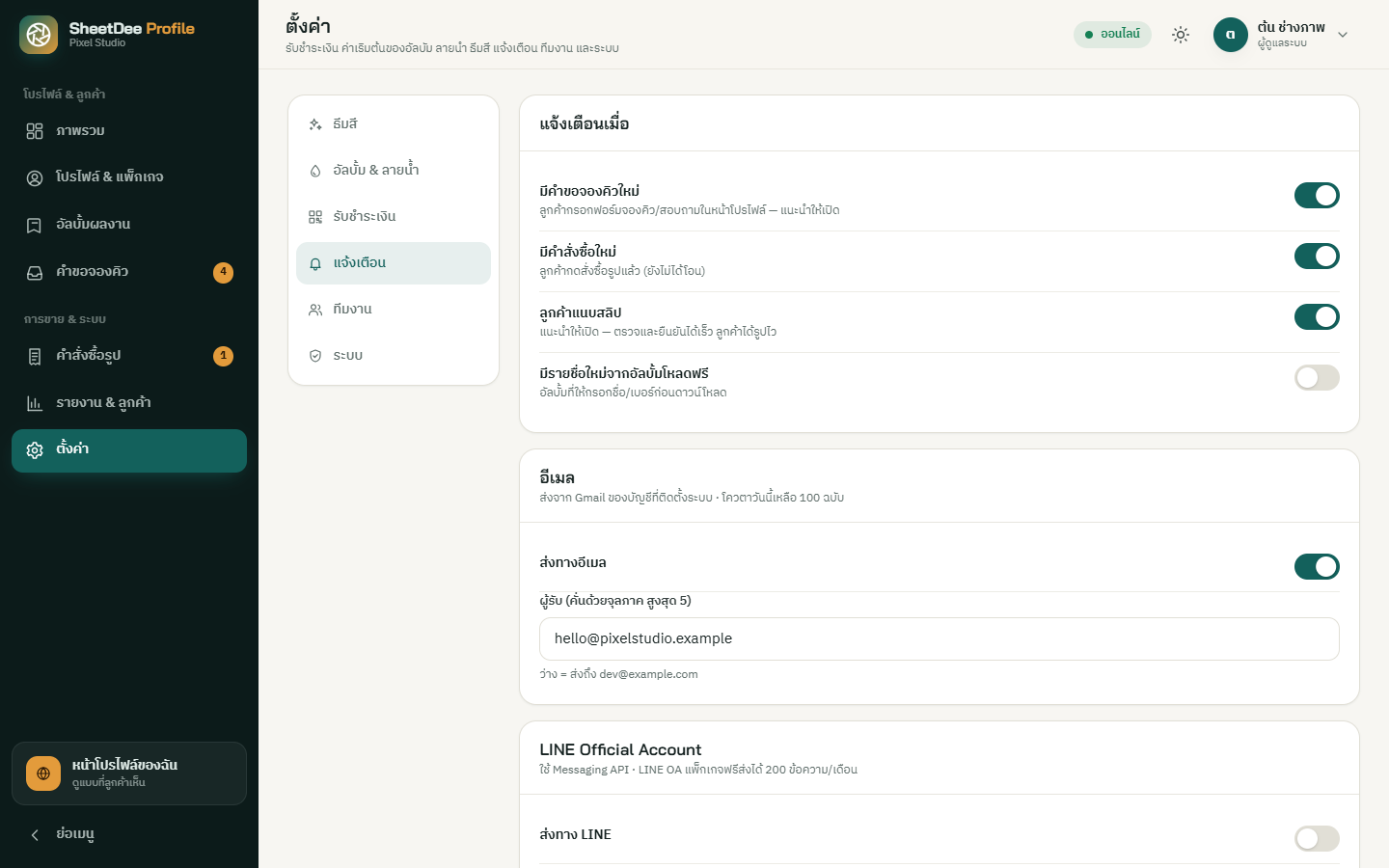
Task: Collapse sidebar with ย่อเมนู chevron
Action: coord(35,835)
